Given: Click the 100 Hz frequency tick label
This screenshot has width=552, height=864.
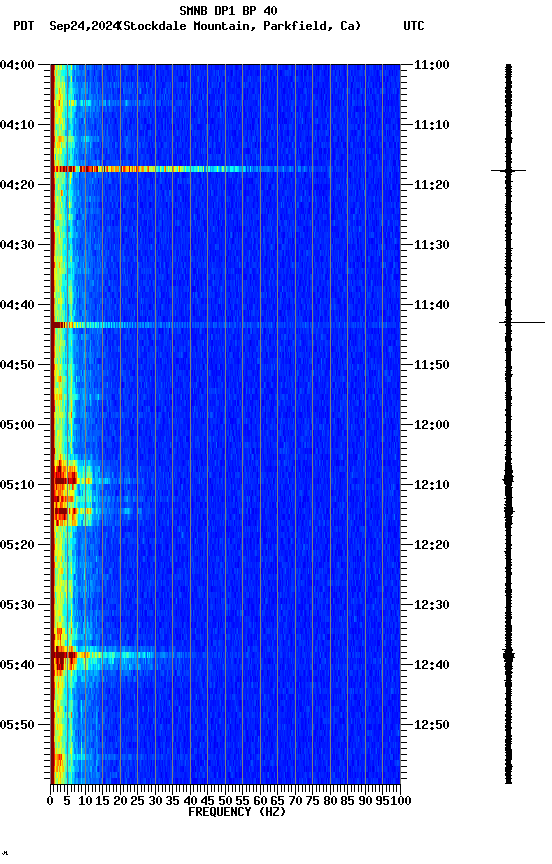Looking at the screenshot, I should (402, 801).
